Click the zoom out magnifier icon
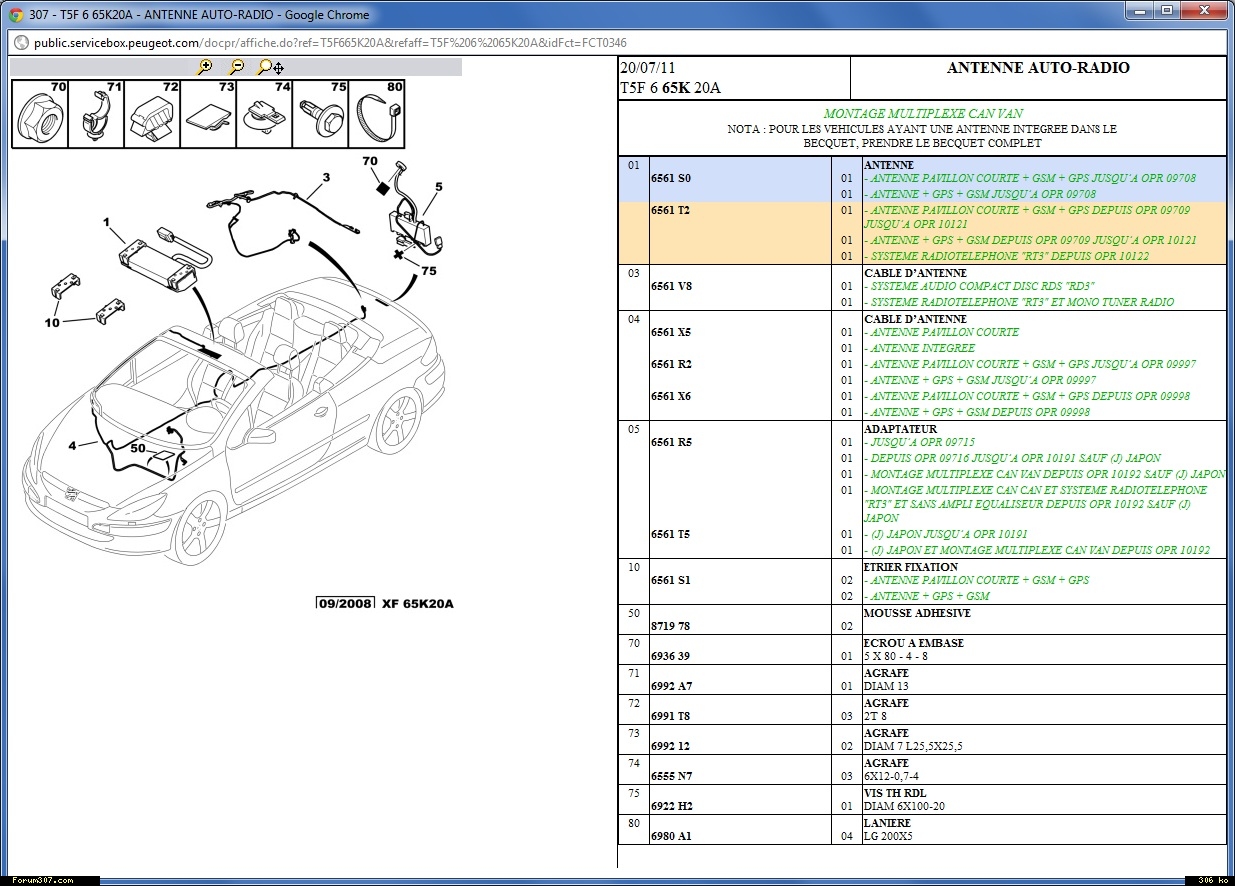The height and width of the screenshot is (886, 1235). [236, 67]
